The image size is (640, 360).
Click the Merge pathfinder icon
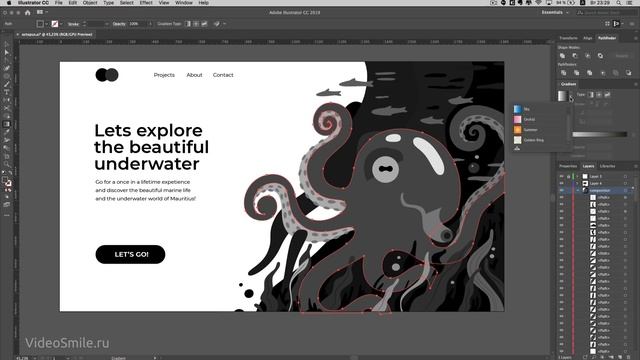click(589, 73)
